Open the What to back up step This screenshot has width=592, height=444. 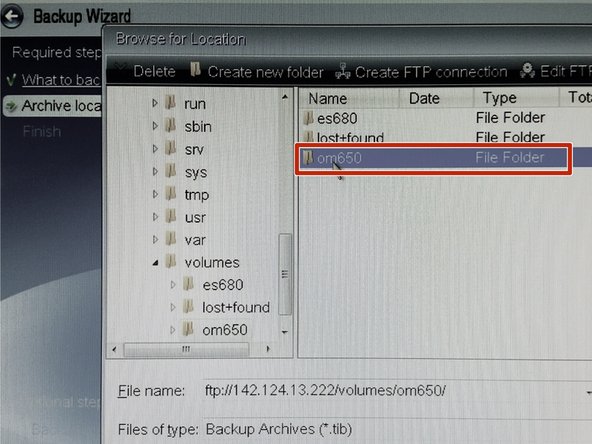coord(61,80)
